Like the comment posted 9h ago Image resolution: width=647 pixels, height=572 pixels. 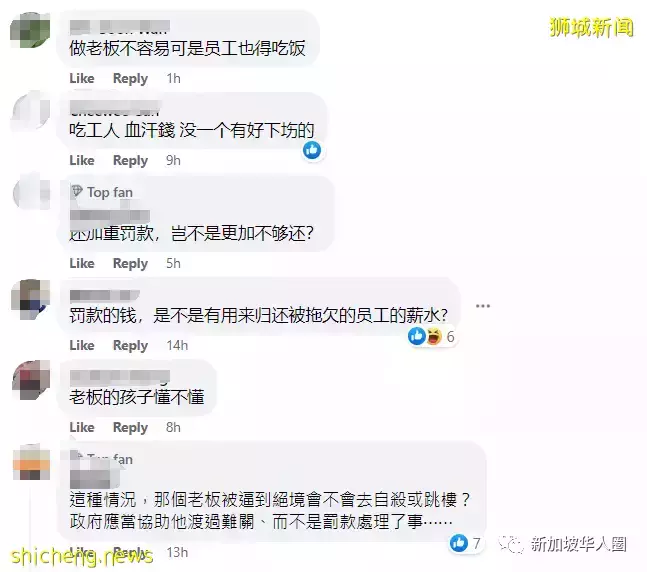tap(82, 160)
